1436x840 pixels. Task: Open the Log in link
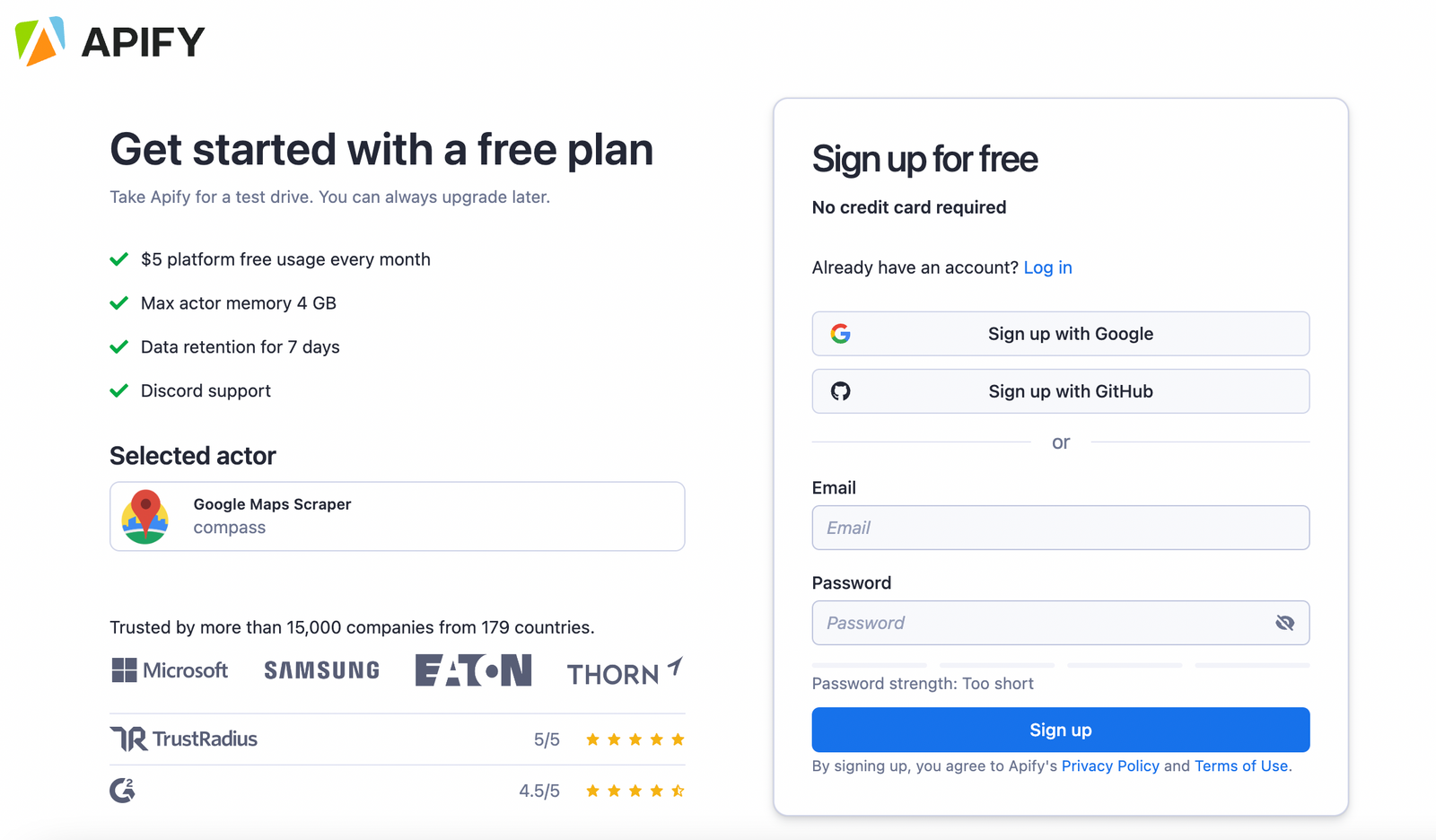(1047, 267)
